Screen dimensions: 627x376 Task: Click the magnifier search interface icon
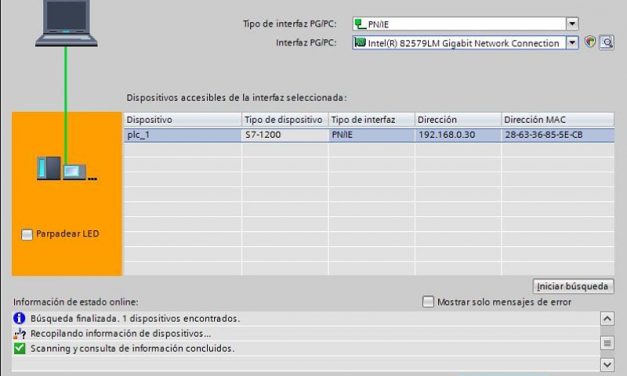[x=607, y=42]
